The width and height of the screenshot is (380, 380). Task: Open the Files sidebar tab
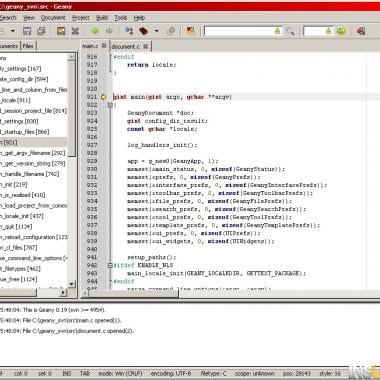(x=28, y=46)
